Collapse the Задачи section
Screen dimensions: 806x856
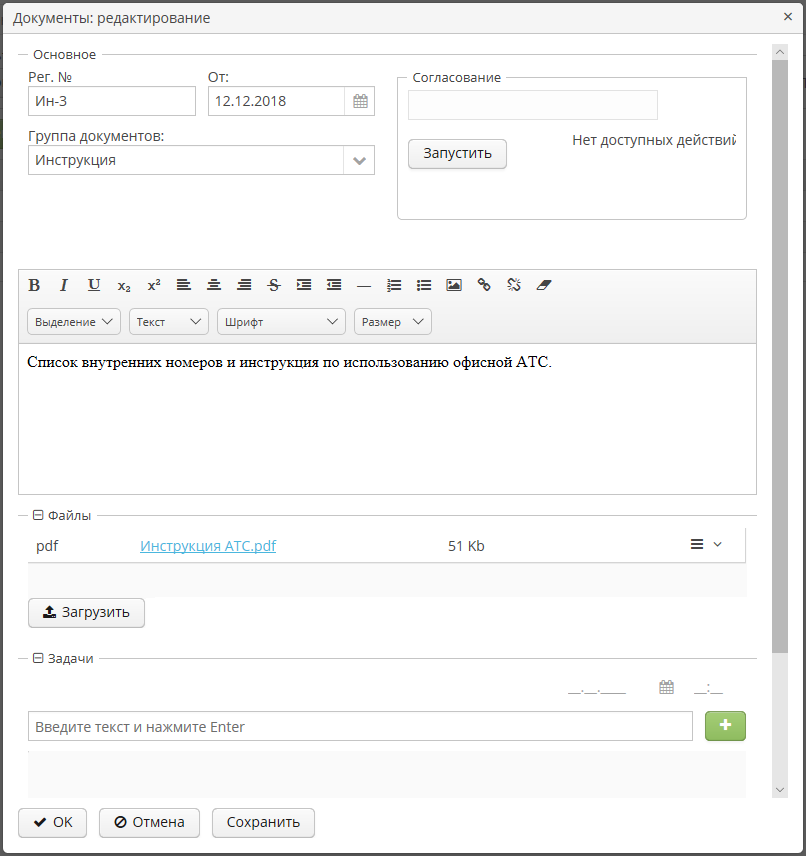pyautogui.click(x=38, y=658)
